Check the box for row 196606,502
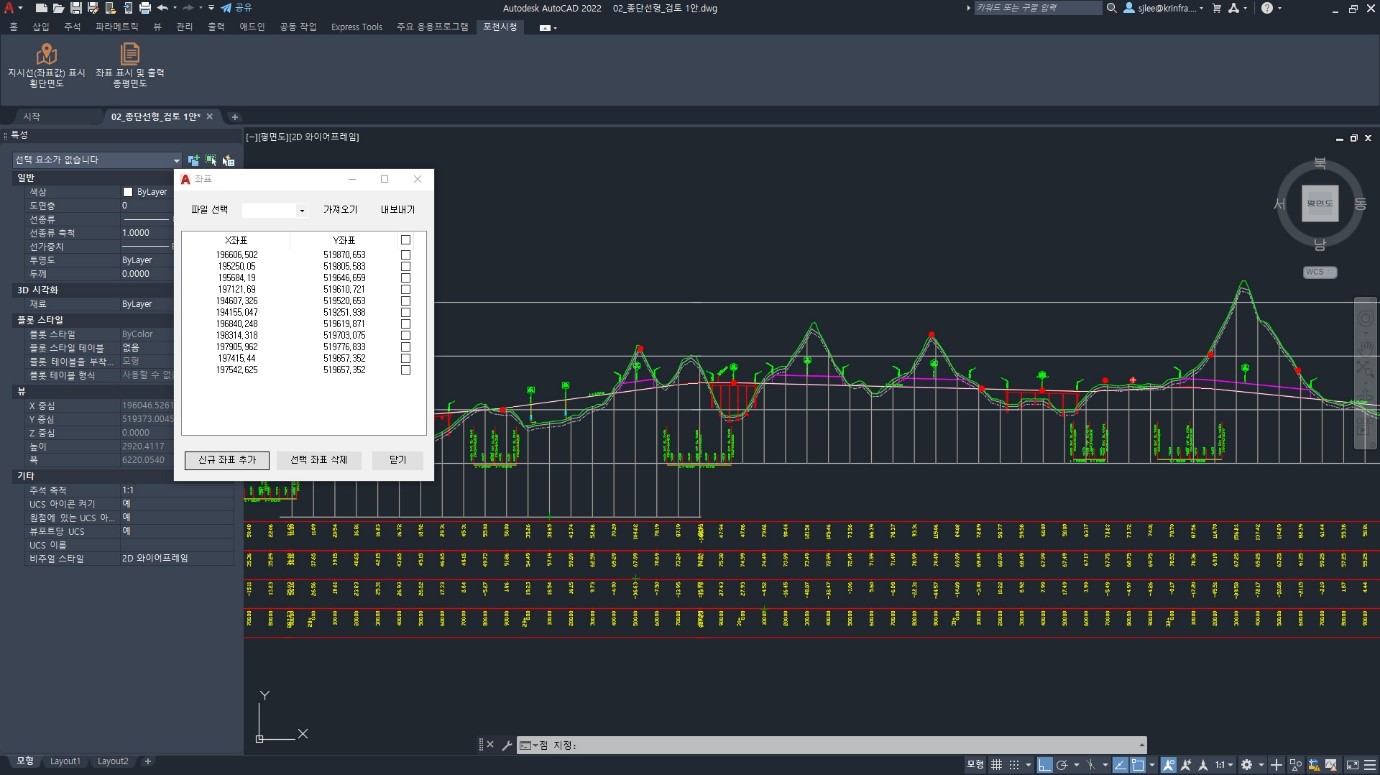The image size is (1380, 775). pyautogui.click(x=405, y=255)
